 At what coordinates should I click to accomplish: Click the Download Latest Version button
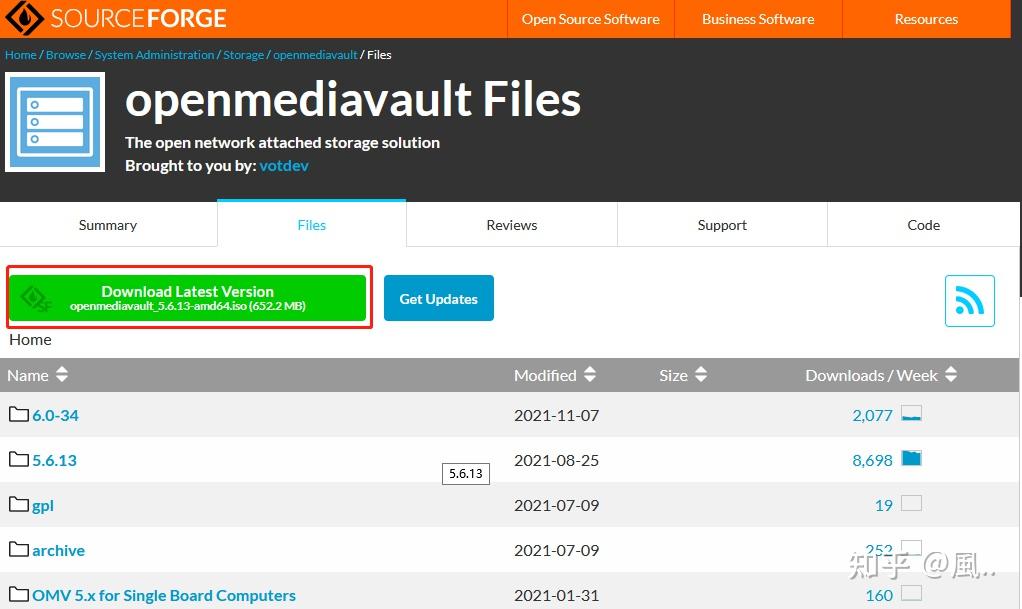(188, 297)
